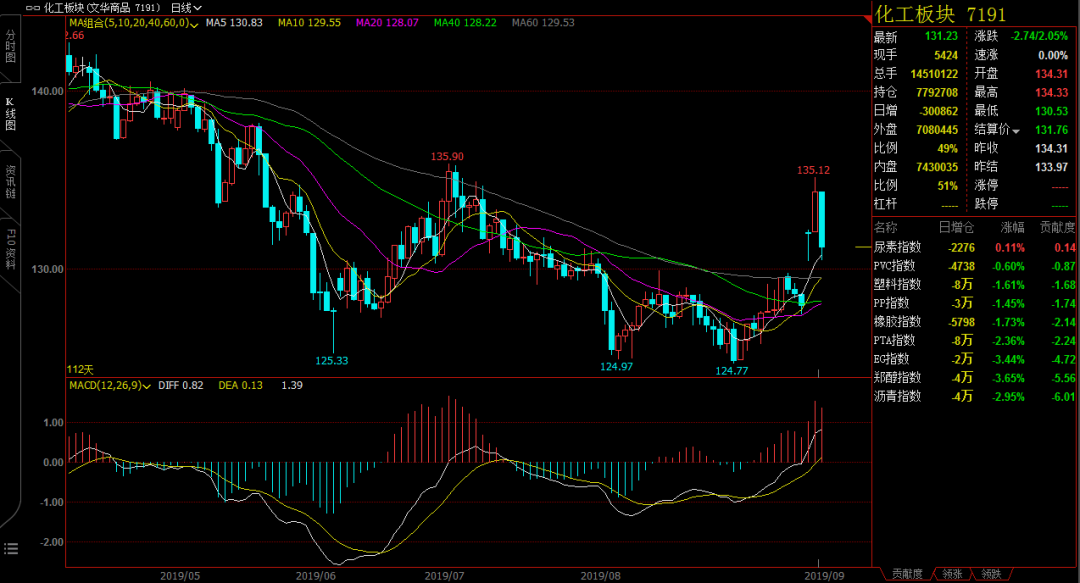Sort by the 日增仓 column header
Image resolution: width=1080 pixels, height=583 pixels.
(x=957, y=227)
